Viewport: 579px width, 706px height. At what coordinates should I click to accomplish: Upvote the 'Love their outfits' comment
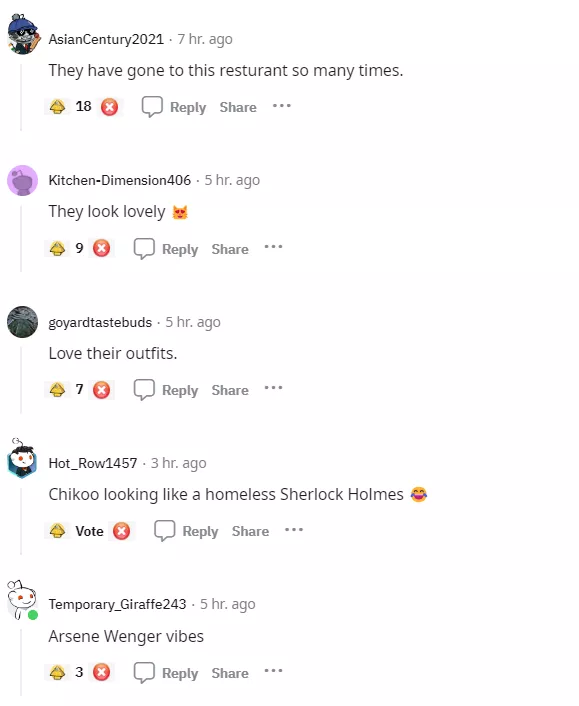57,389
